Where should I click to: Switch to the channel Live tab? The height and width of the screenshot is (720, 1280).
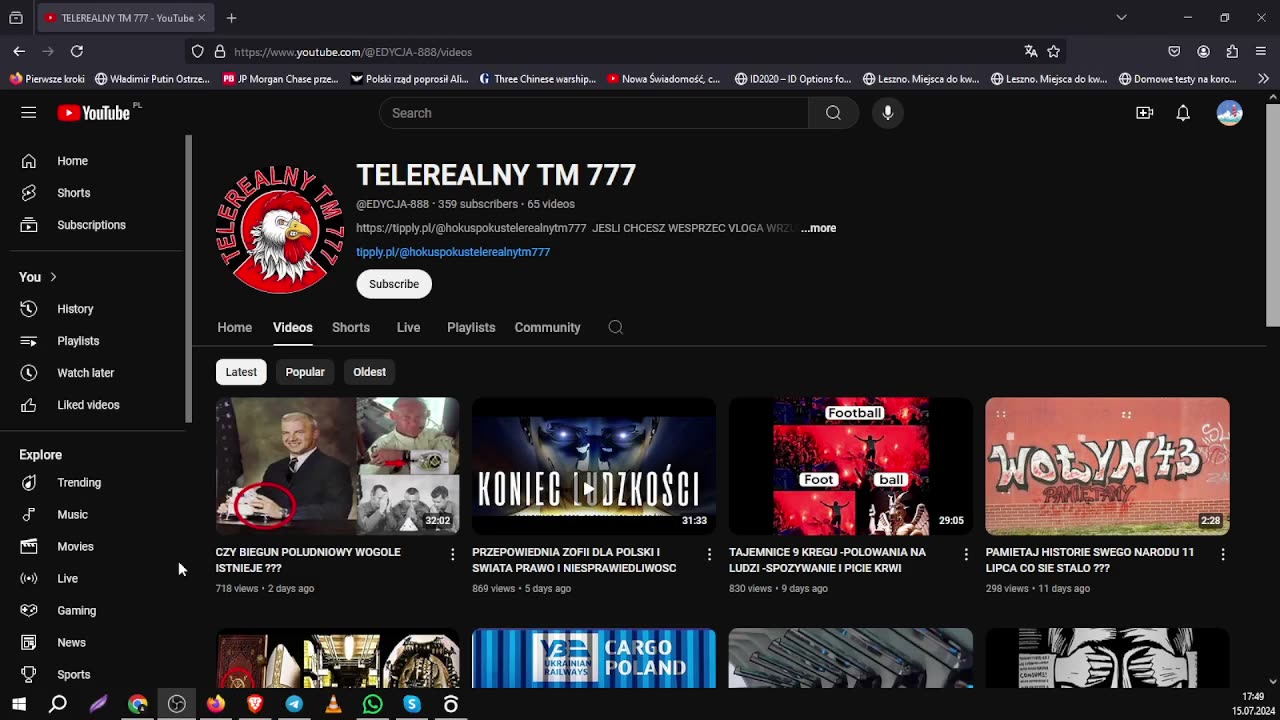coord(408,327)
